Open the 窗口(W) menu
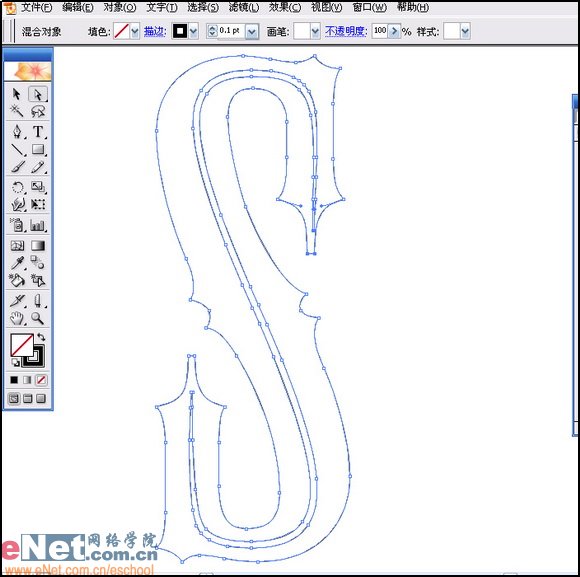 coord(369,7)
